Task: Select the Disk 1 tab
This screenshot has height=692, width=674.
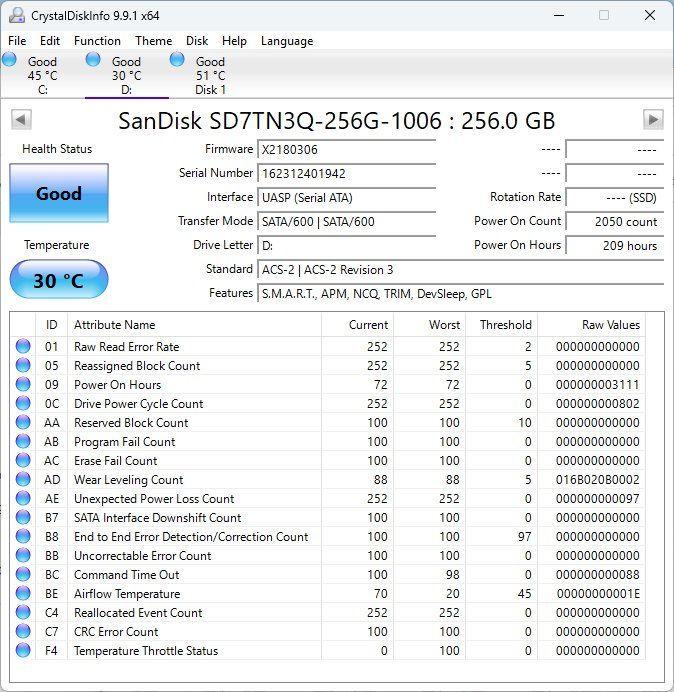Action: pyautogui.click(x=211, y=75)
